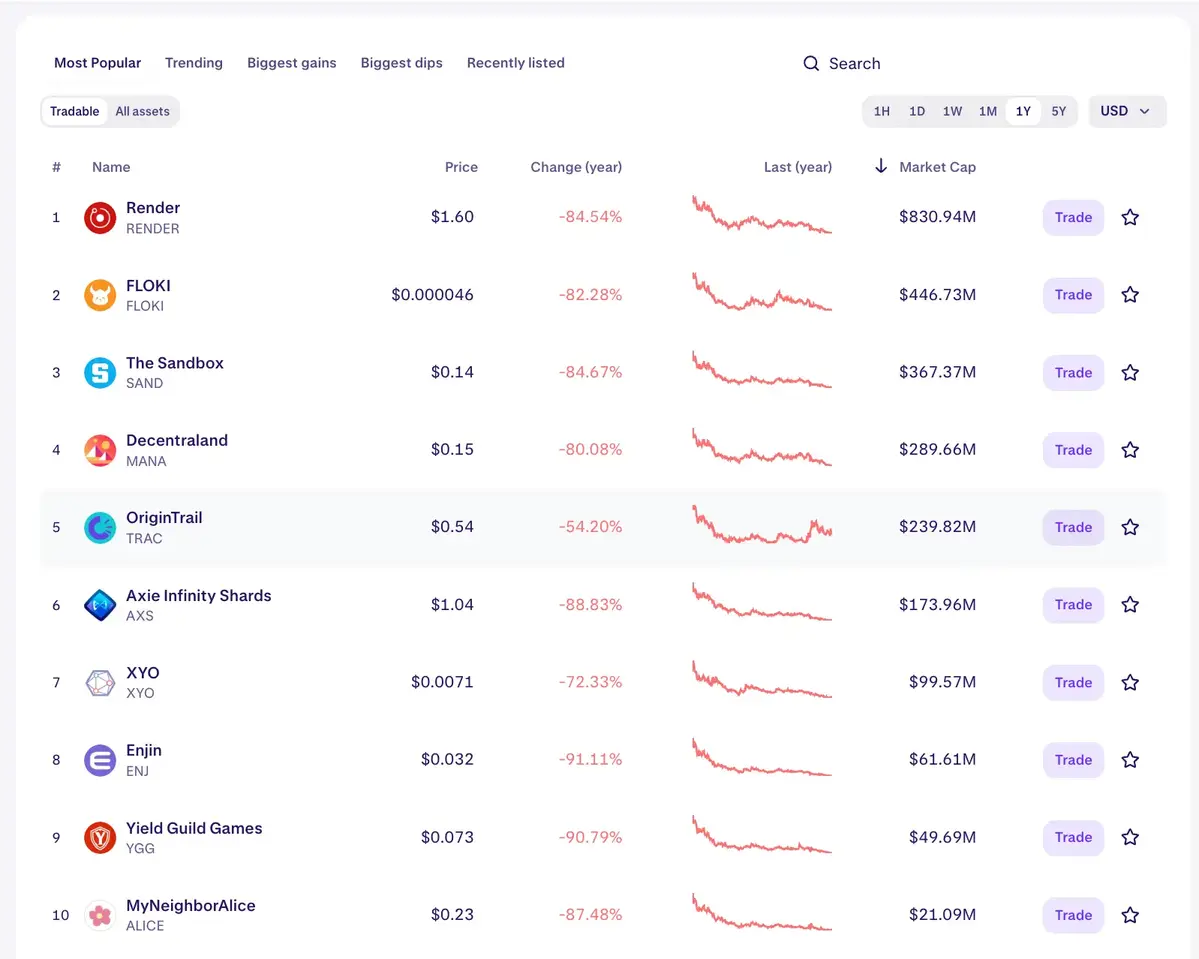Click the XYO geometric logo icon
Screen dimensions: 1199x959
coord(98,682)
